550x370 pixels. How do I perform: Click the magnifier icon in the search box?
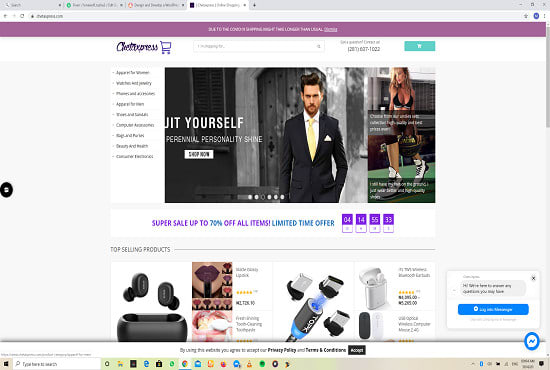coord(318,46)
